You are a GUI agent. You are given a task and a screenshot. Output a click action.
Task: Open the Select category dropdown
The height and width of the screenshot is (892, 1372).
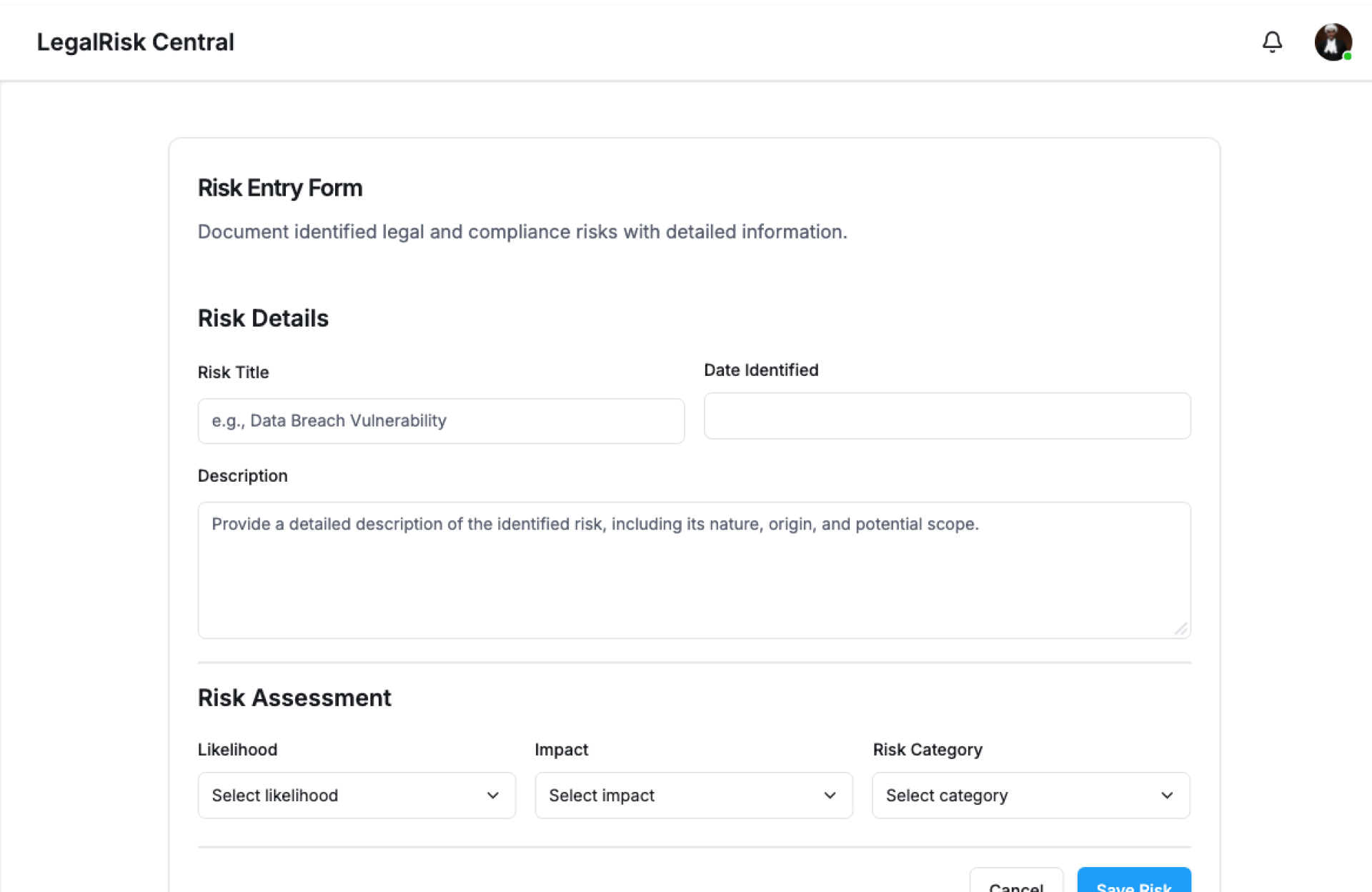point(1030,796)
